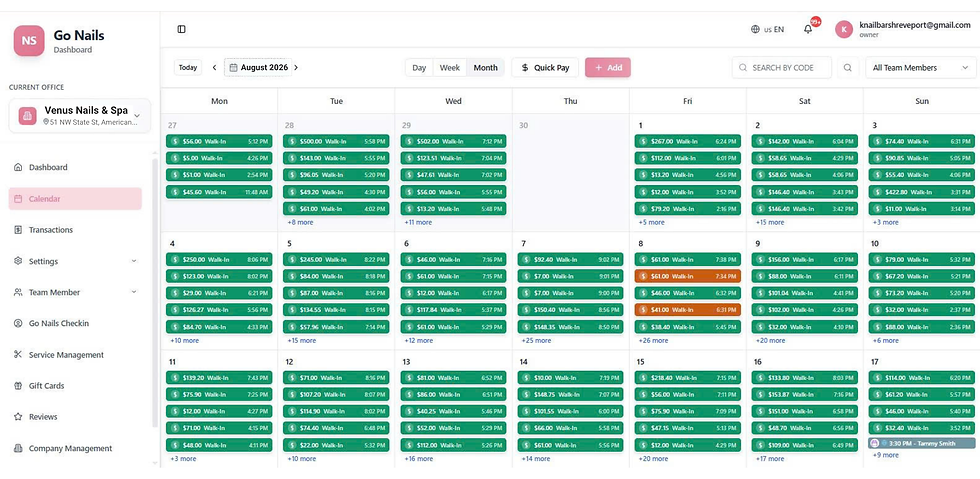
Task: Open +9 more link on the 17th
Action: (x=886, y=455)
